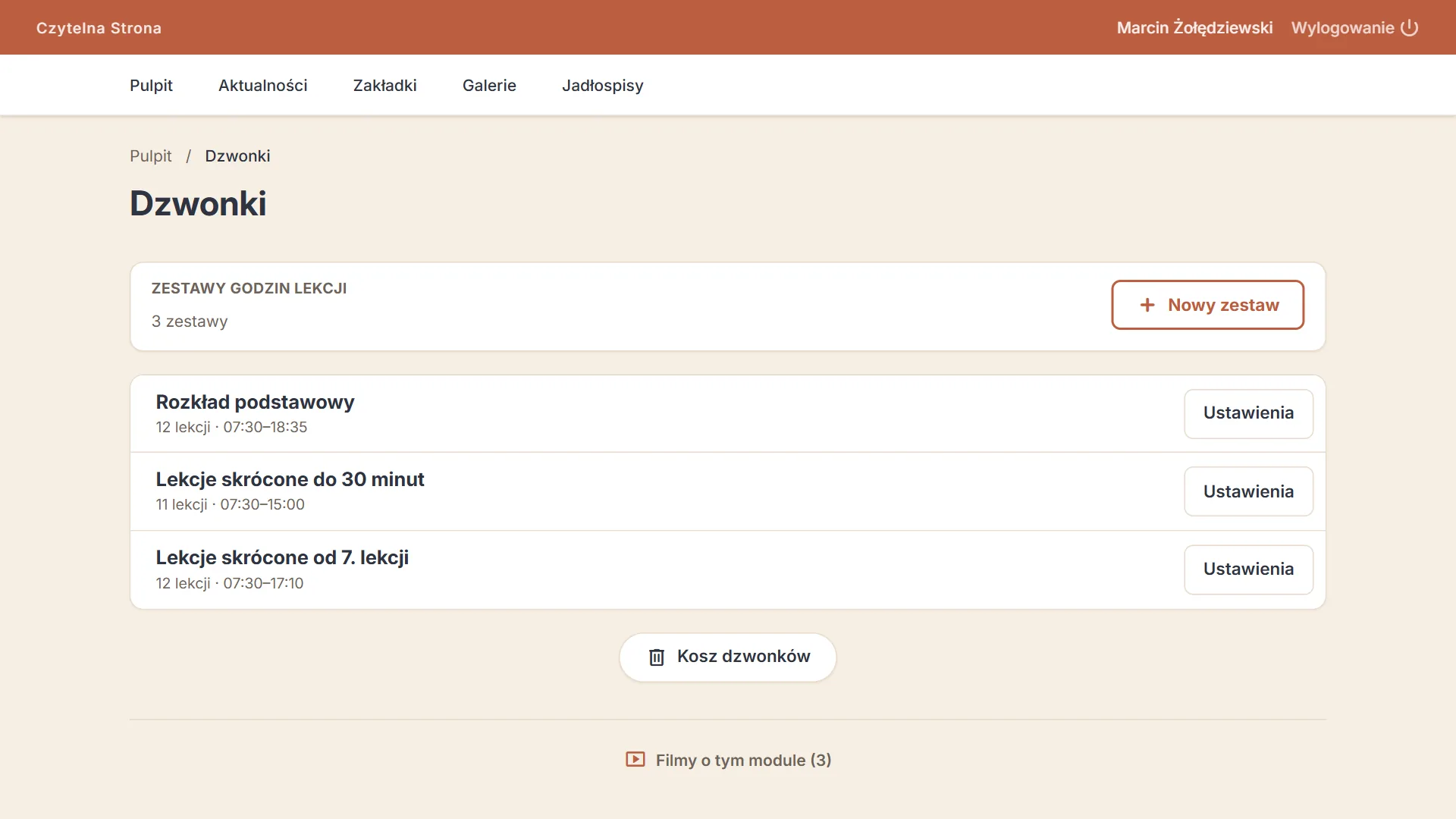1456x819 pixels.
Task: Switch to Galerie in the nav bar
Action: pos(489,86)
